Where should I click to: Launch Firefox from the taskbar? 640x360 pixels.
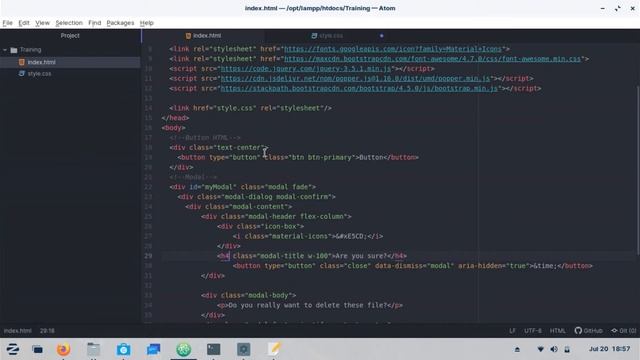[63, 349]
